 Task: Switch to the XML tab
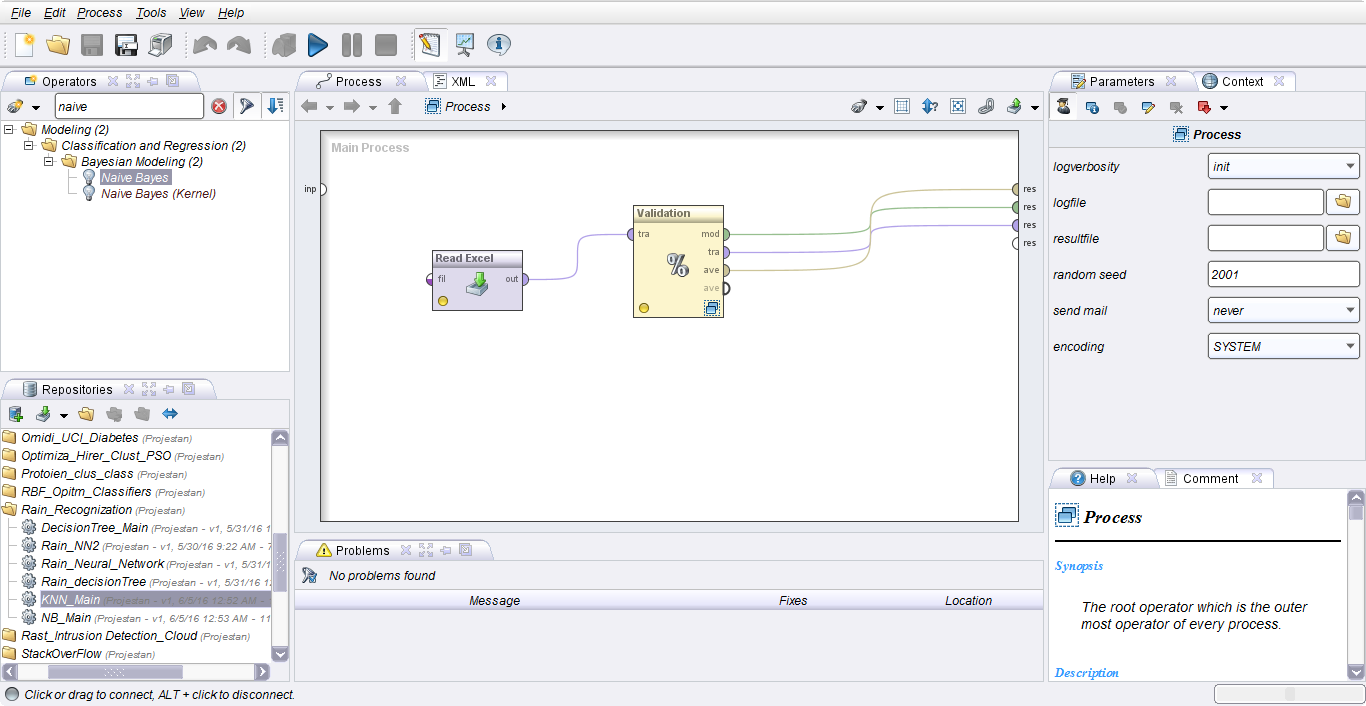pos(465,82)
